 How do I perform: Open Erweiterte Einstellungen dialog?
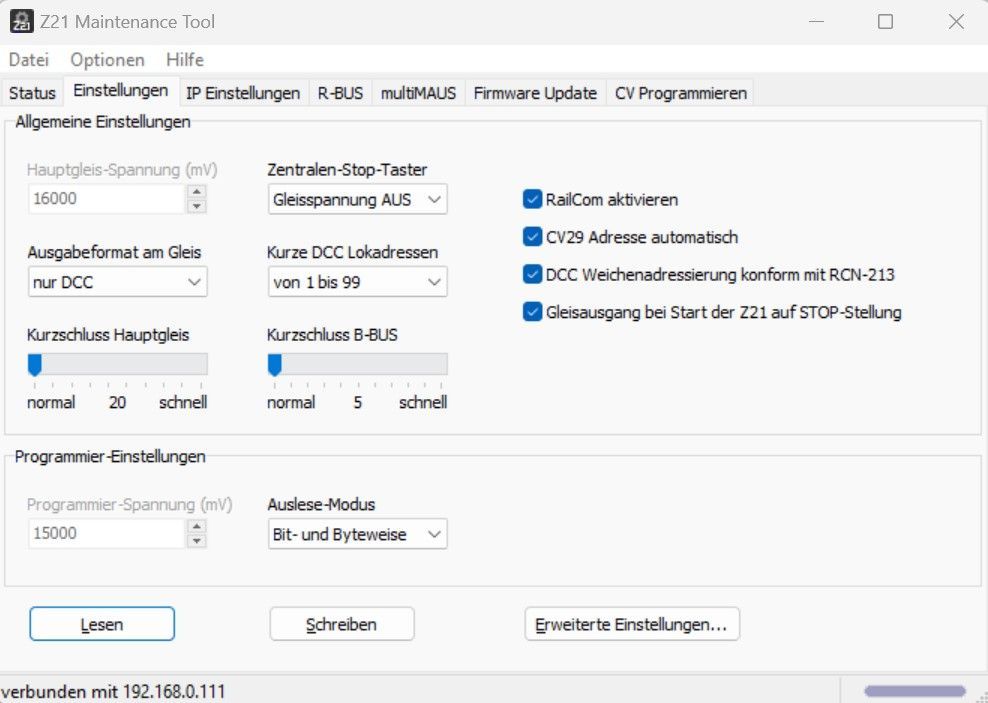point(631,624)
